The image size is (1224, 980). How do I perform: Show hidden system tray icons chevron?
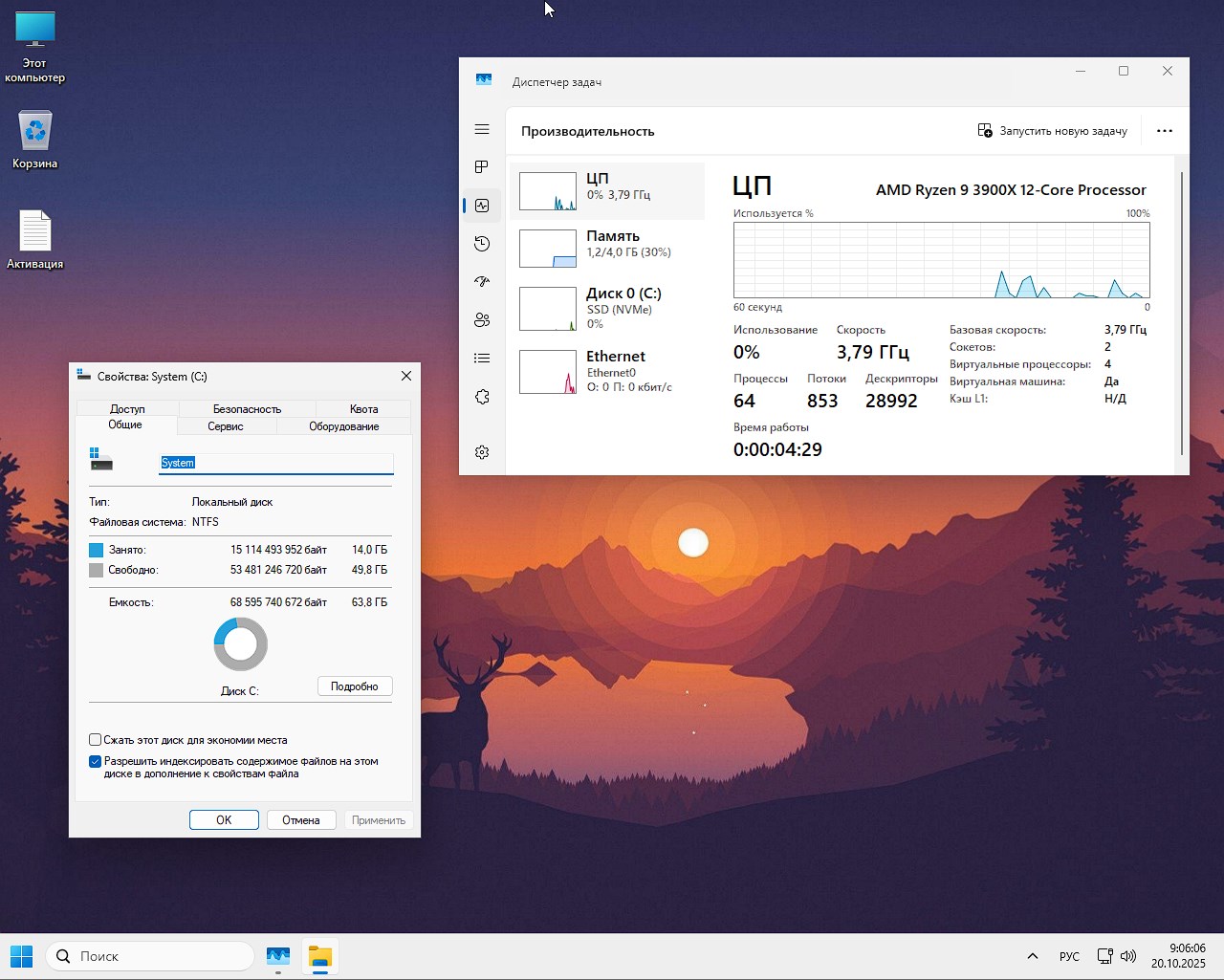coord(1033,956)
